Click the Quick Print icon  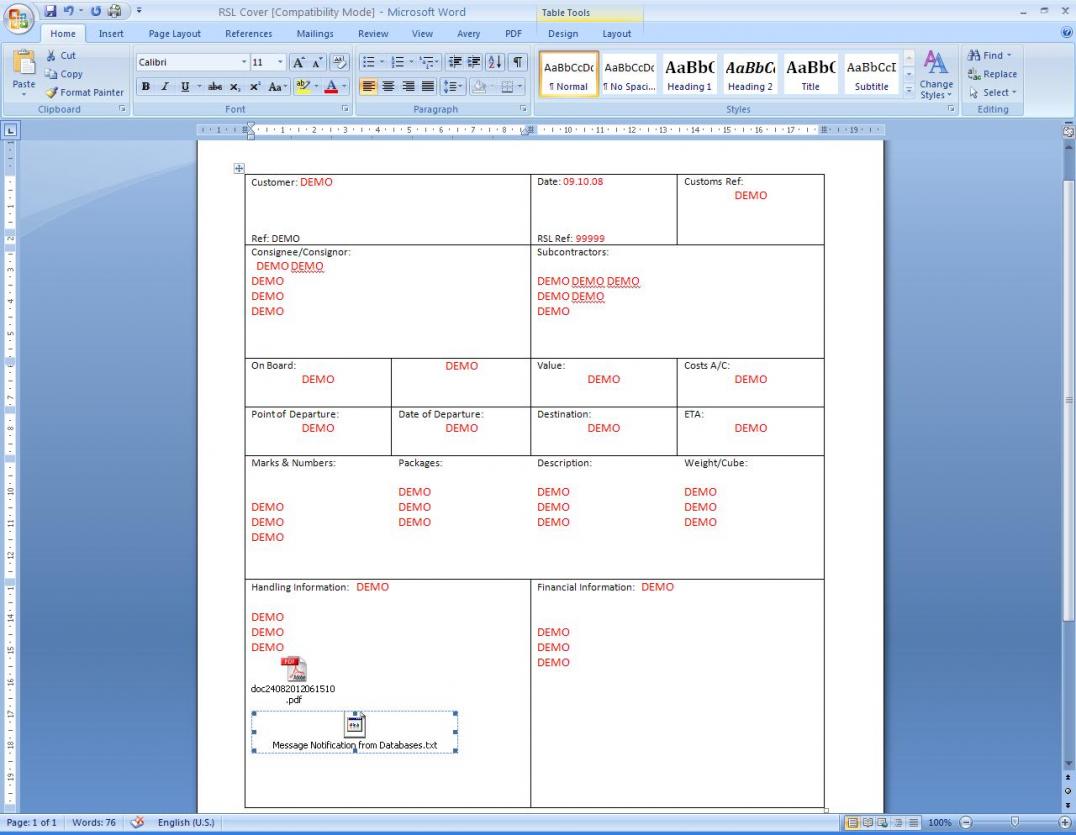(114, 11)
